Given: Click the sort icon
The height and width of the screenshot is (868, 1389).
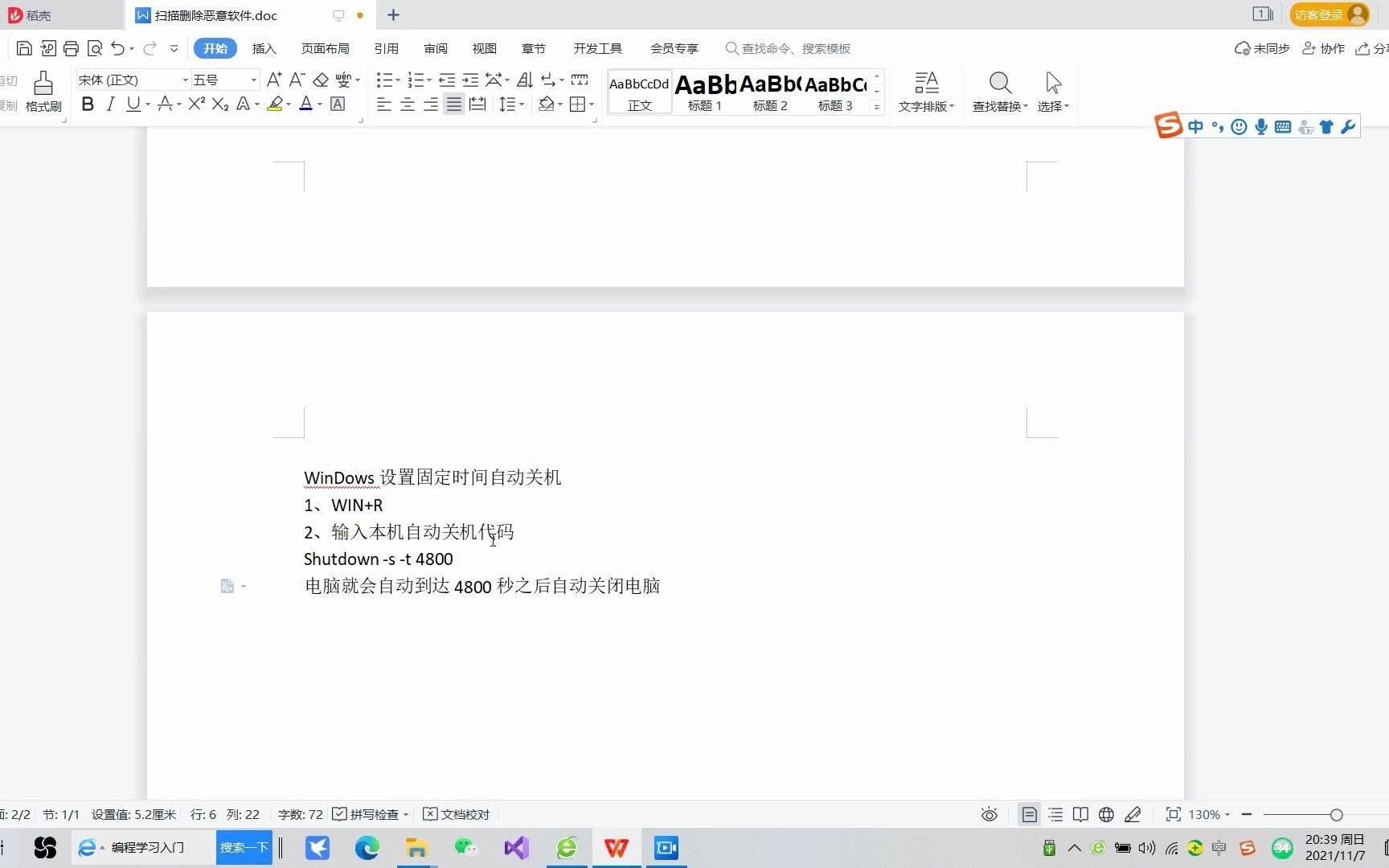Looking at the screenshot, I should tap(525, 80).
